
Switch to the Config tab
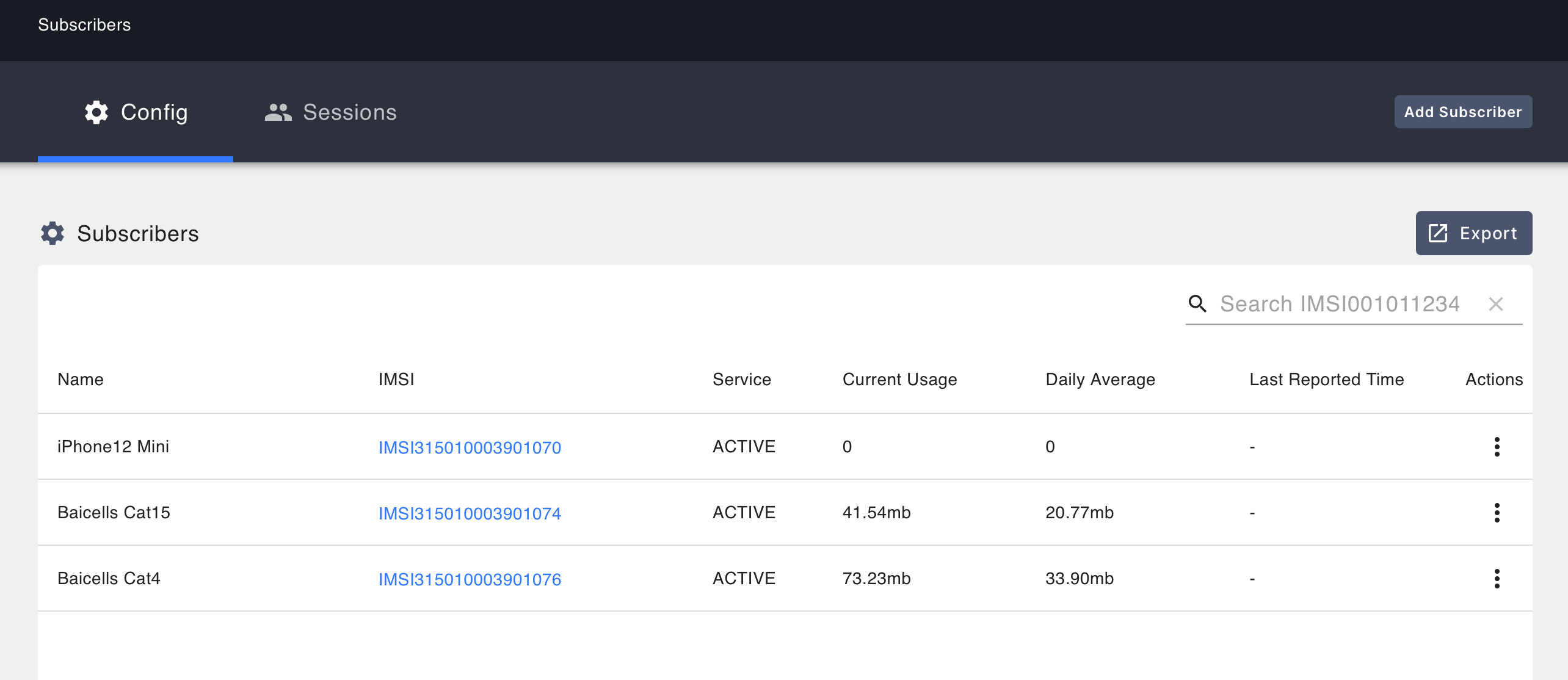(136, 112)
